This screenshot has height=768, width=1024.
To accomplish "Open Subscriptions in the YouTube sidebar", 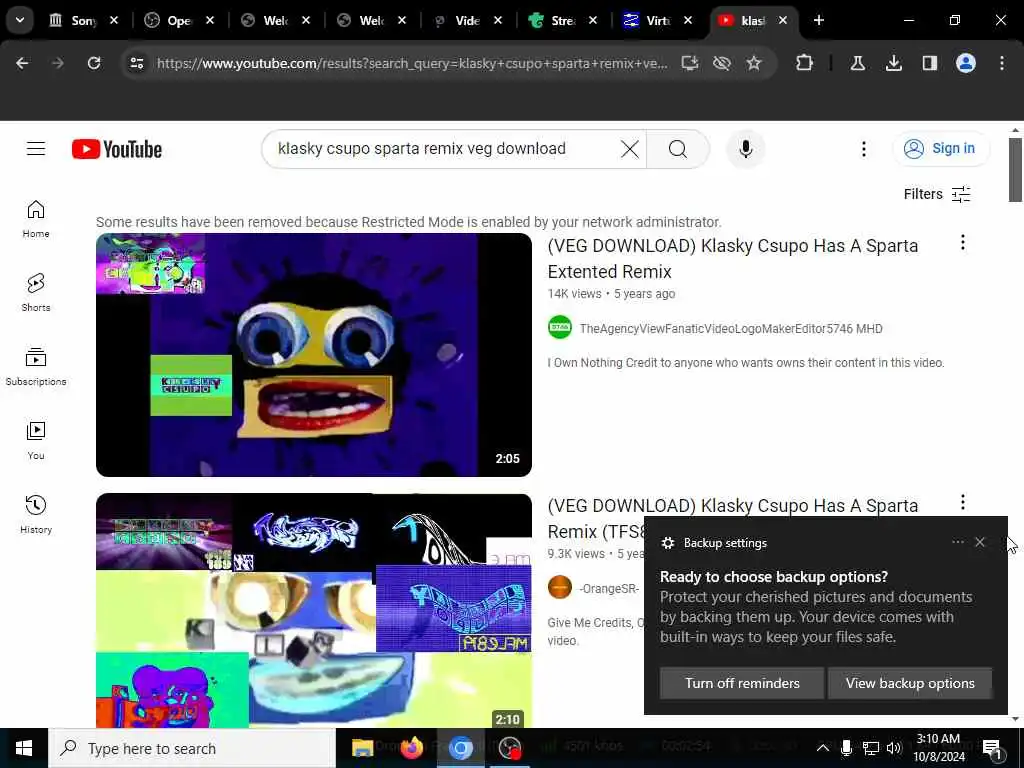I will tap(36, 366).
